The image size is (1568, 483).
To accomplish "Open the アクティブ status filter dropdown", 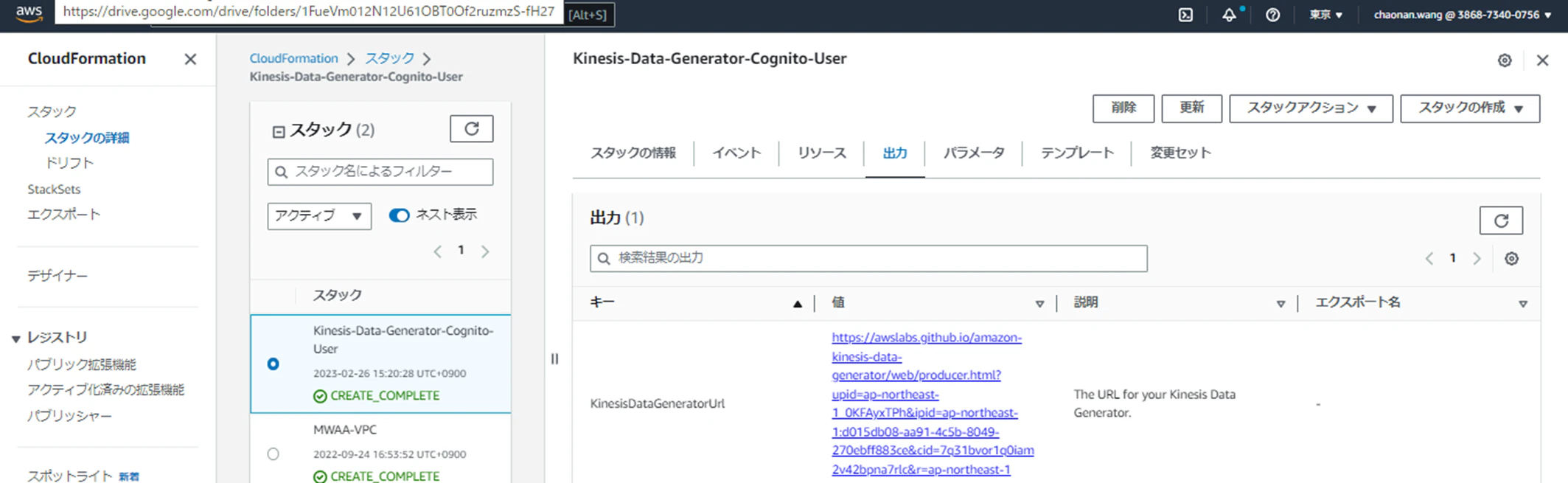I will pyautogui.click(x=319, y=215).
